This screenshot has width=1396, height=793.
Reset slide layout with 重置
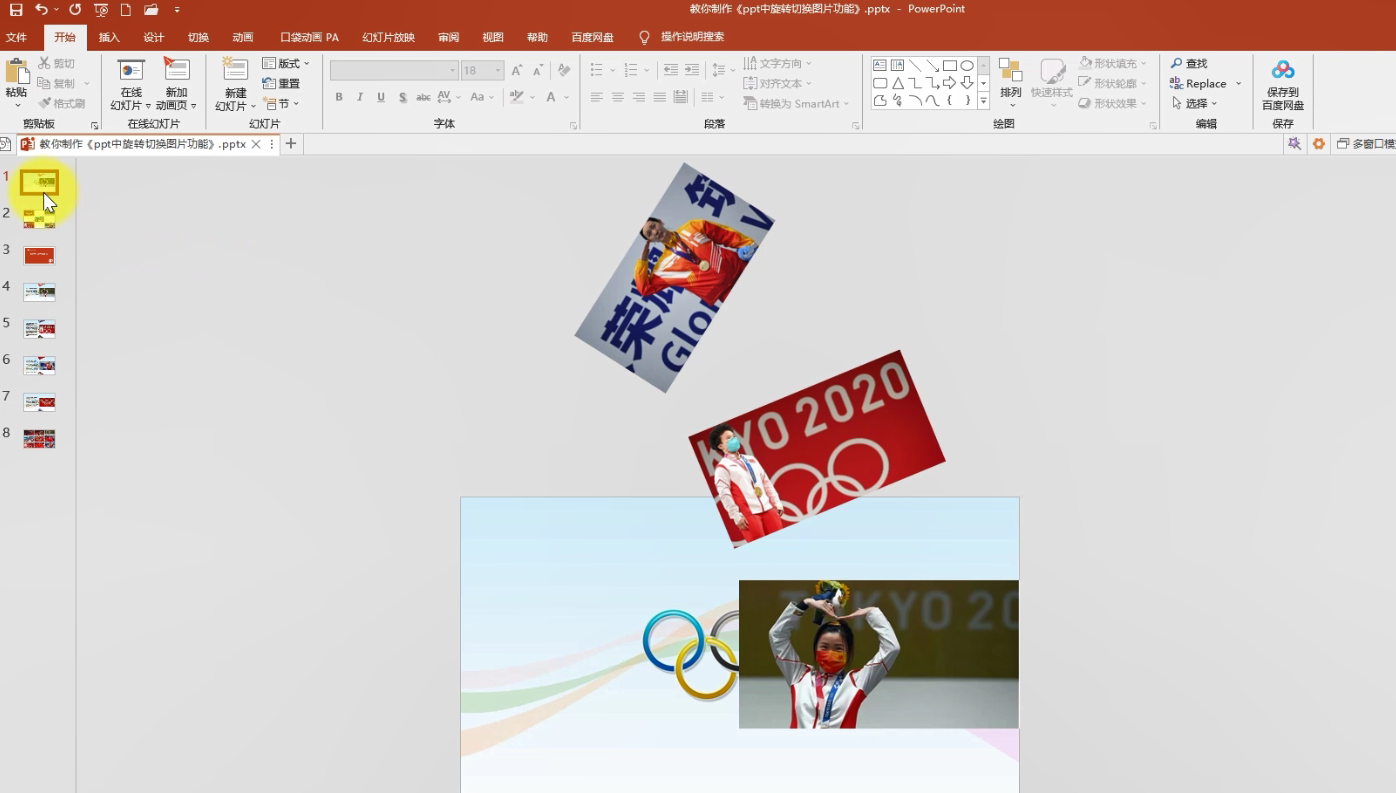coord(281,84)
